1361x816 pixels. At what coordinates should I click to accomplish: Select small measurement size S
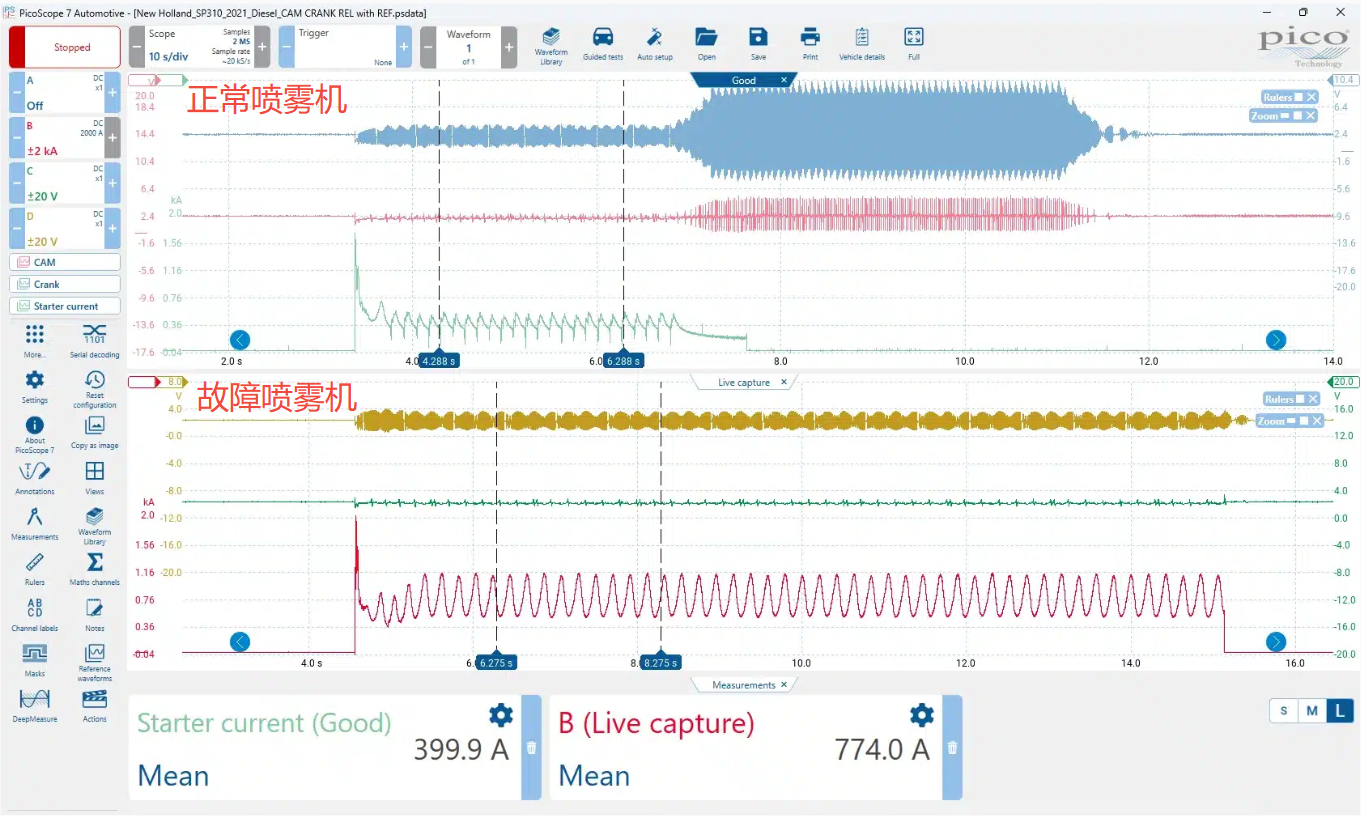point(1283,711)
